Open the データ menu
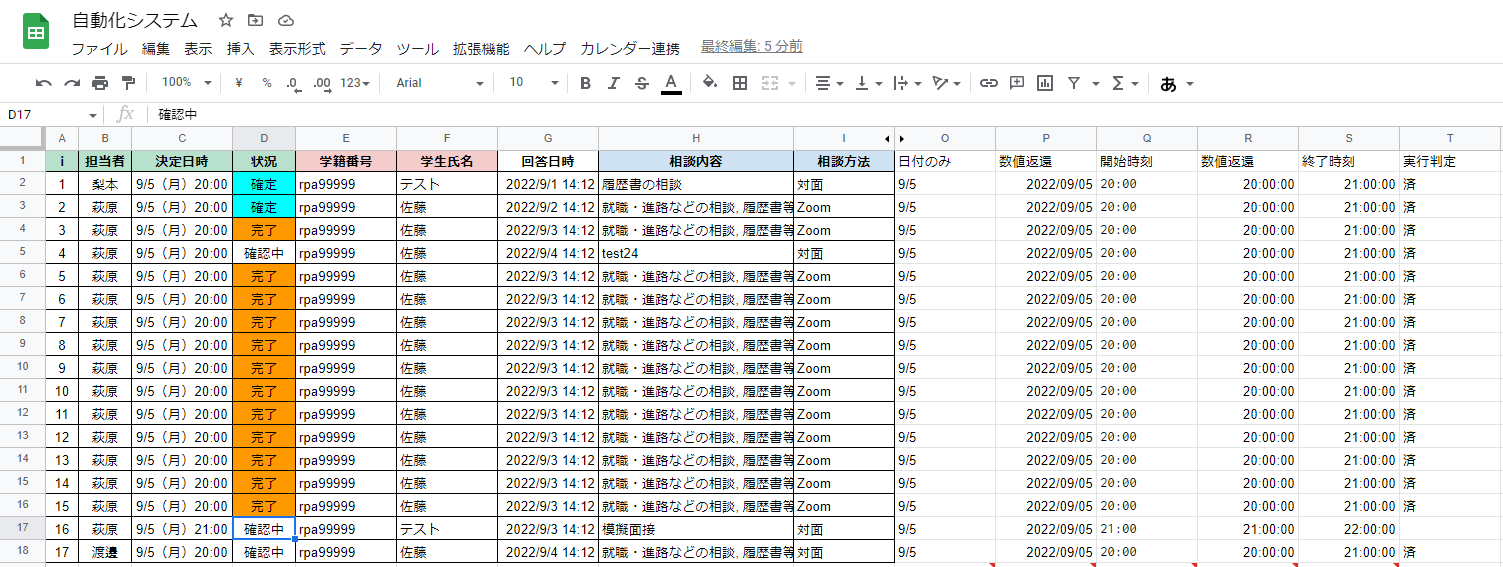This screenshot has width=1503, height=567. (360, 49)
